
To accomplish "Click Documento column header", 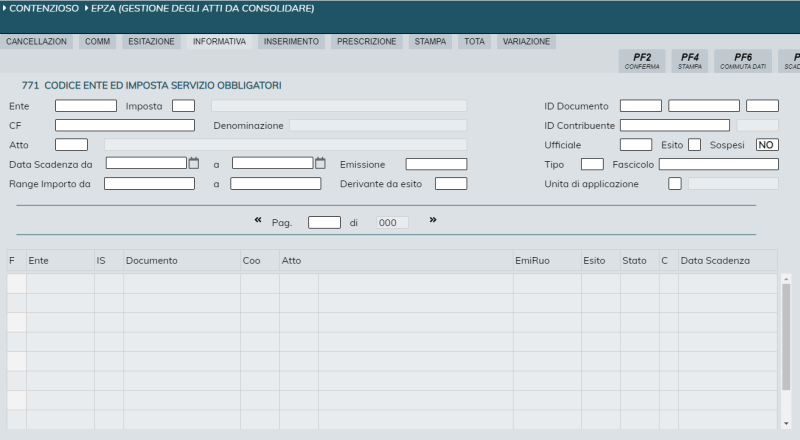I will point(182,260).
